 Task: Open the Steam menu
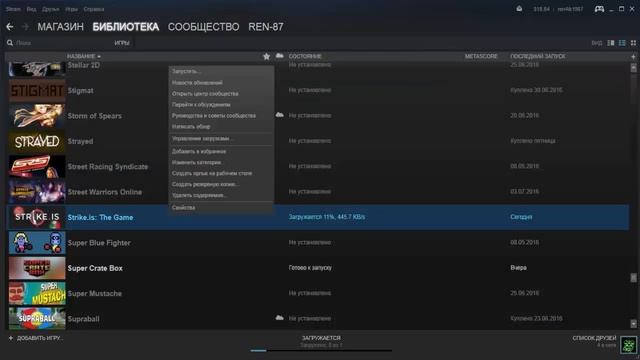[x=13, y=9]
